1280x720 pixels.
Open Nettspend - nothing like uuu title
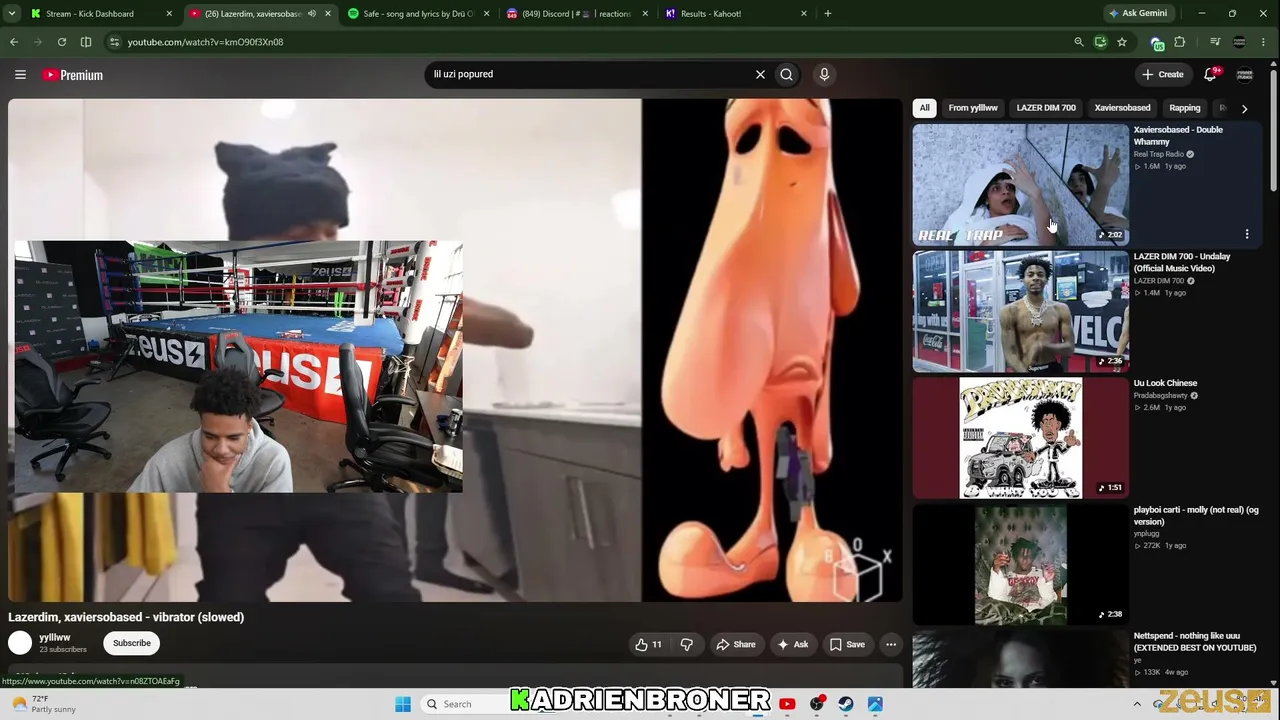tap(1195, 642)
